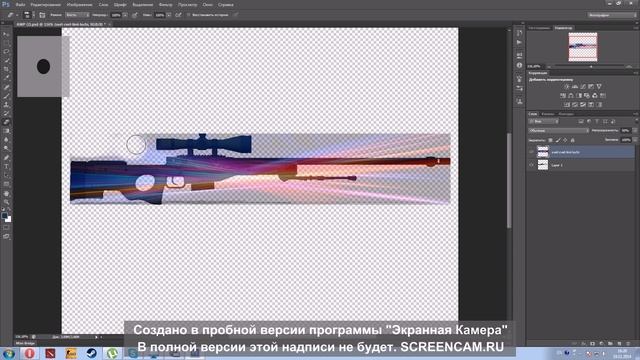Viewport: 640px width, 360px height.
Task: Open the eraser Mode dropdown
Action: (x=78, y=15)
